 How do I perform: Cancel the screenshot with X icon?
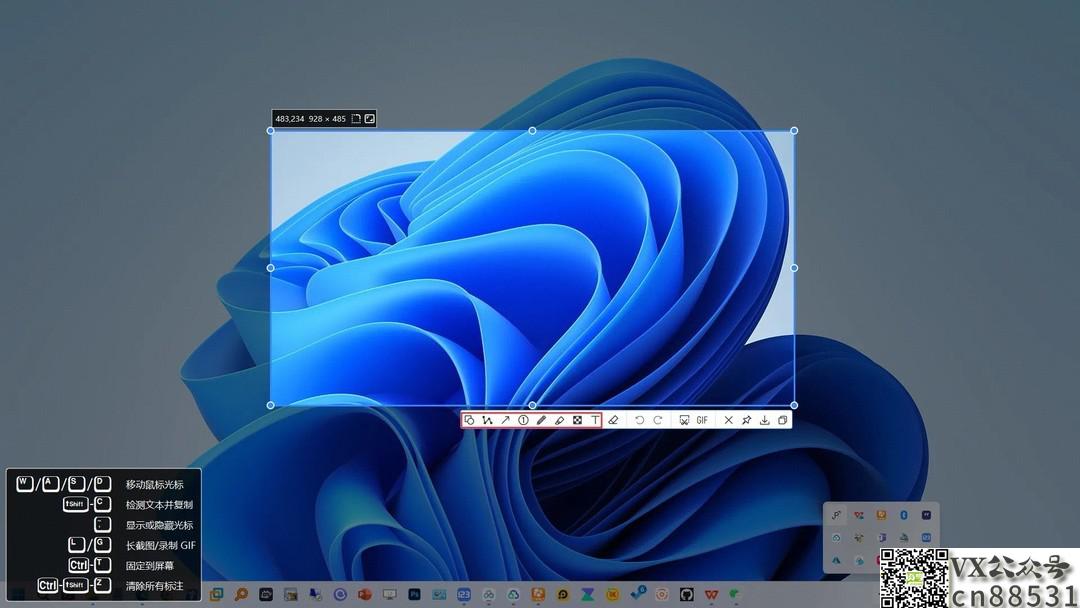pos(728,420)
